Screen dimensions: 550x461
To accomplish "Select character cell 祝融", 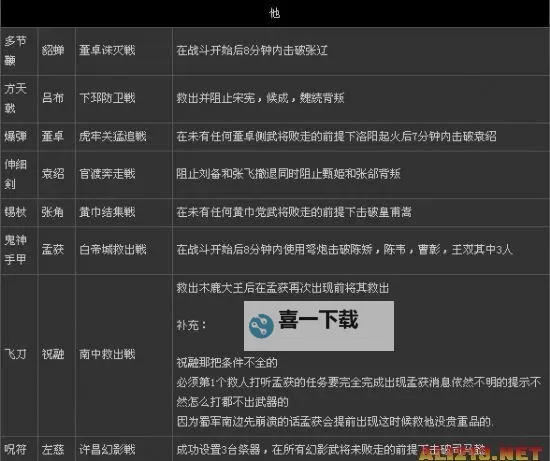I will point(53,354).
